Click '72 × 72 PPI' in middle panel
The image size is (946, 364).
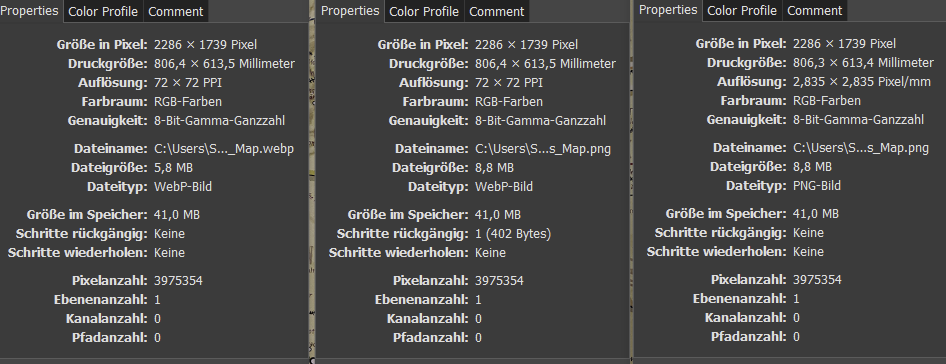click(509, 83)
